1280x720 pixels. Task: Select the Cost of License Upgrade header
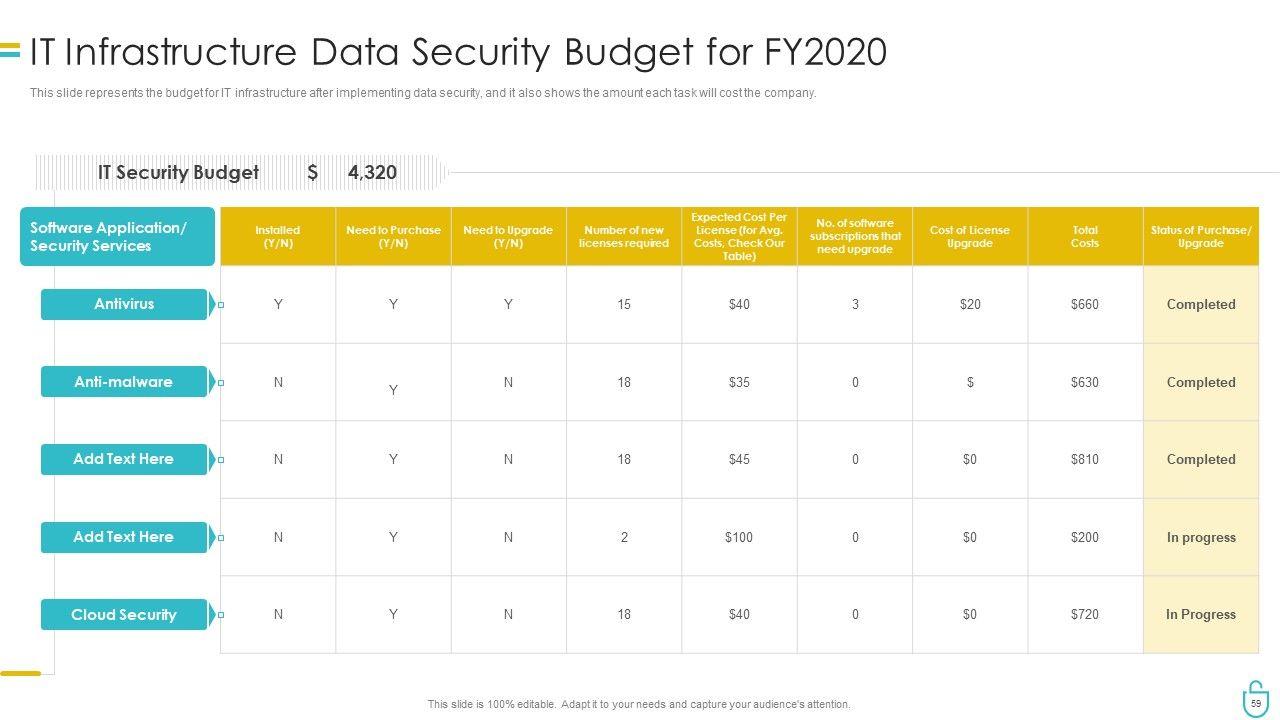point(970,237)
